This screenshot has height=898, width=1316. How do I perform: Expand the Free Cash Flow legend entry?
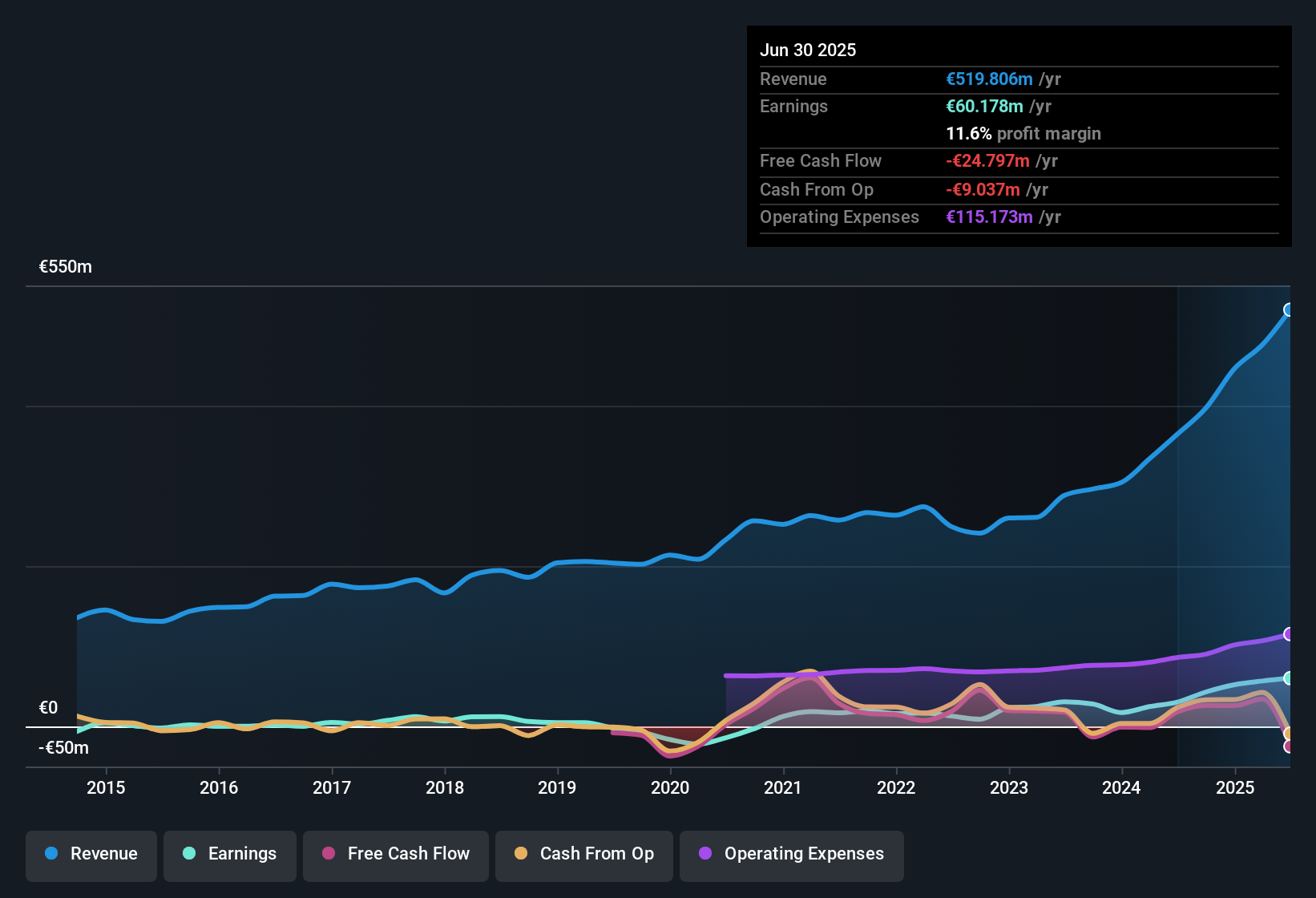395,854
